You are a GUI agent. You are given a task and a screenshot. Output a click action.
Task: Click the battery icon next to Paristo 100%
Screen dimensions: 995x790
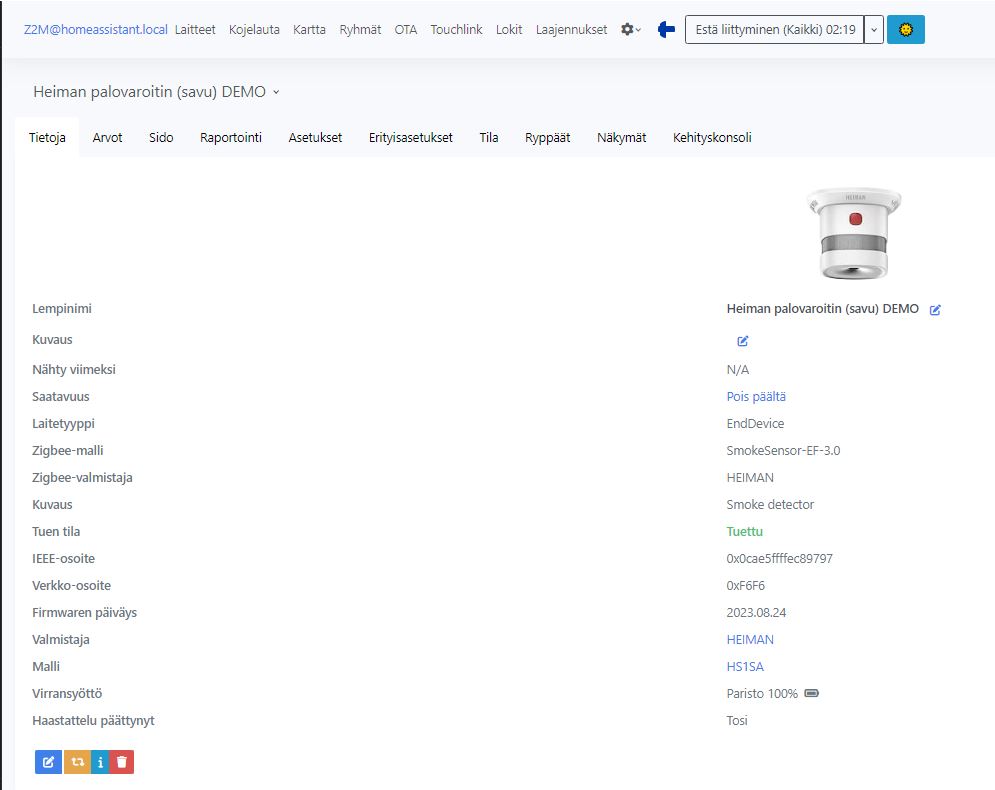pyautogui.click(x=812, y=693)
